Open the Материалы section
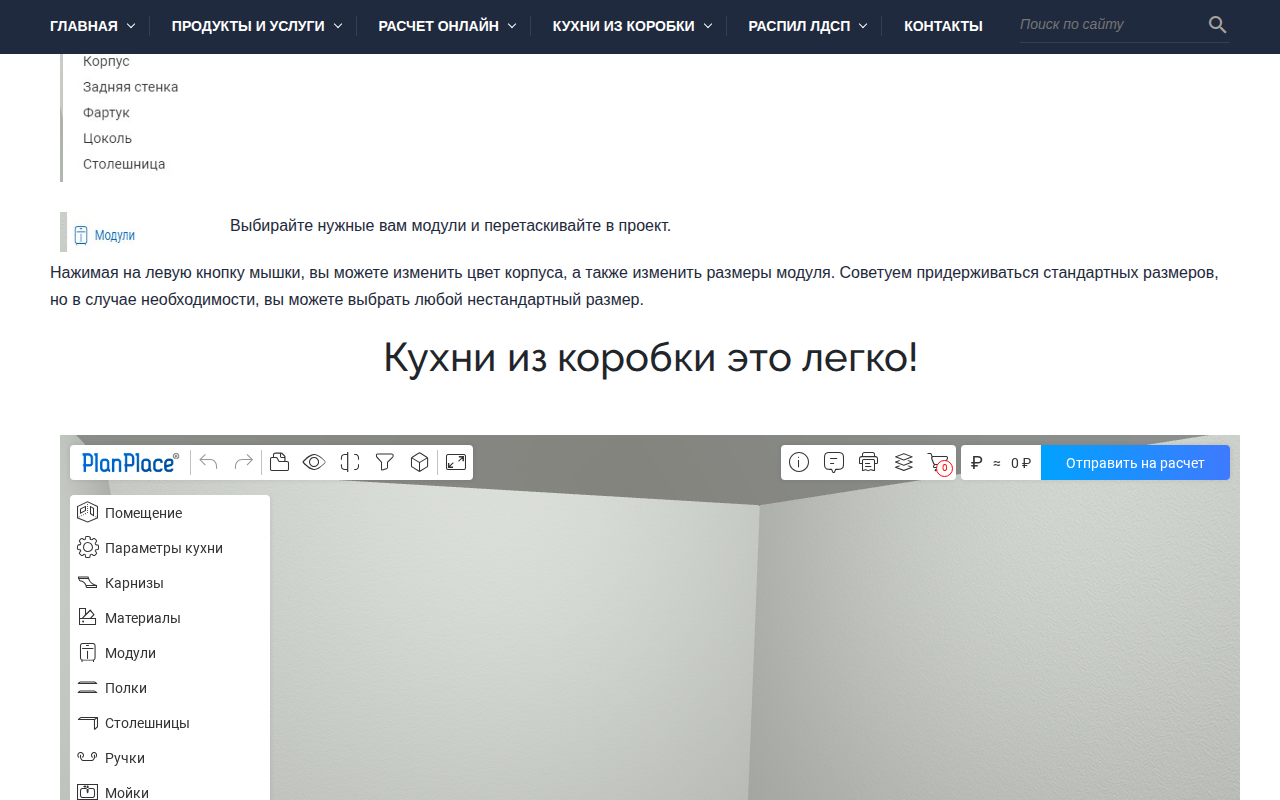 point(170,618)
